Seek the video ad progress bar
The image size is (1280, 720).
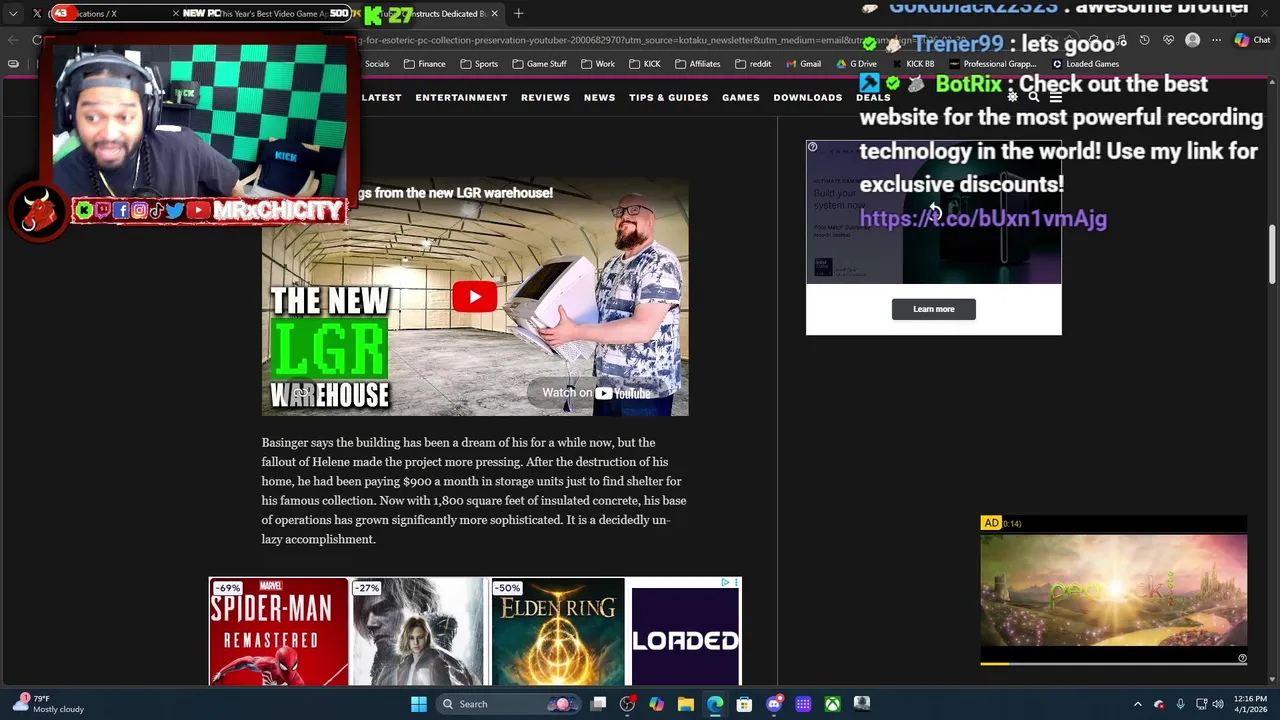pos(1113,662)
